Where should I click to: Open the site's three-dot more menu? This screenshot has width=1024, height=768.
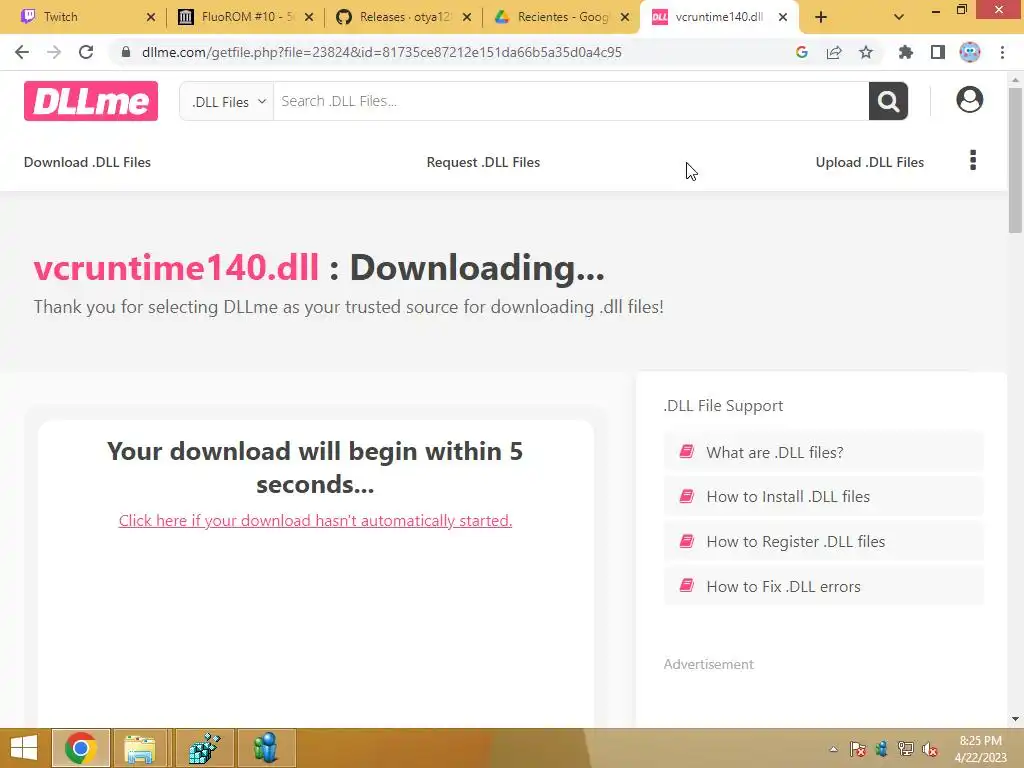[973, 160]
